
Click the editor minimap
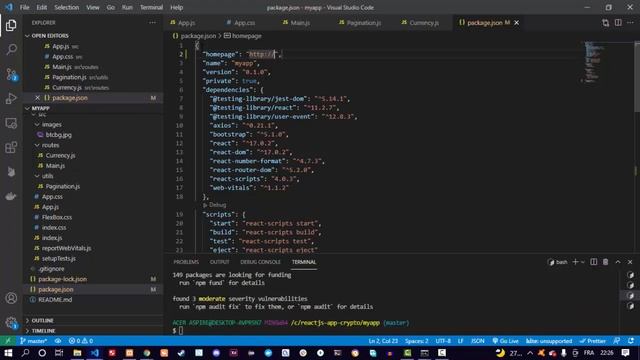coord(592,61)
